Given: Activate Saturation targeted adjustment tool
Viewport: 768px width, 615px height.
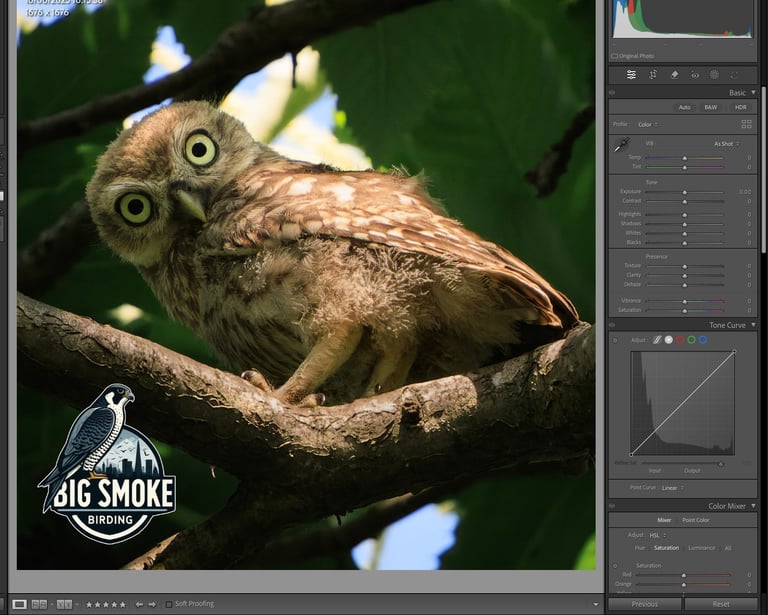Looking at the screenshot, I should 615,566.
